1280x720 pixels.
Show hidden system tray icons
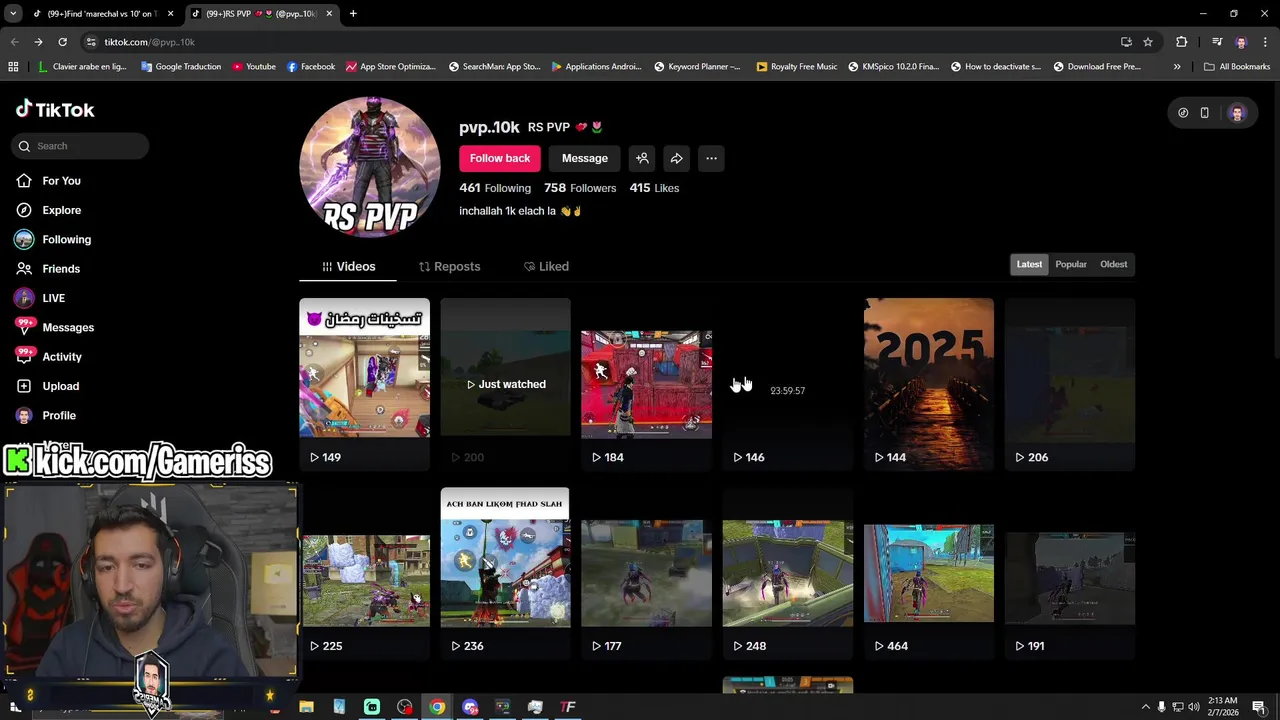(1146, 707)
